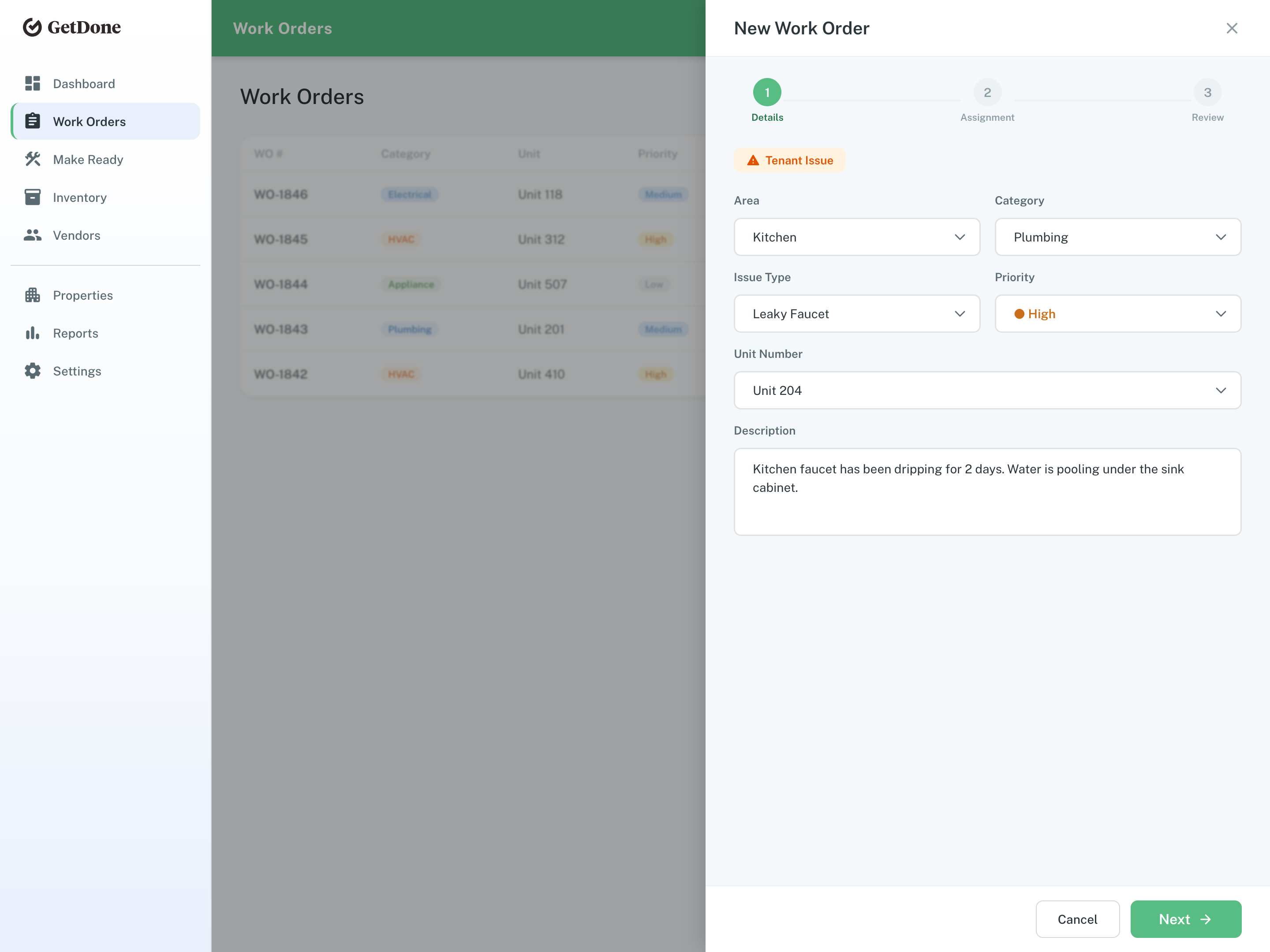Click the Next button
The width and height of the screenshot is (1270, 952).
[x=1186, y=919]
